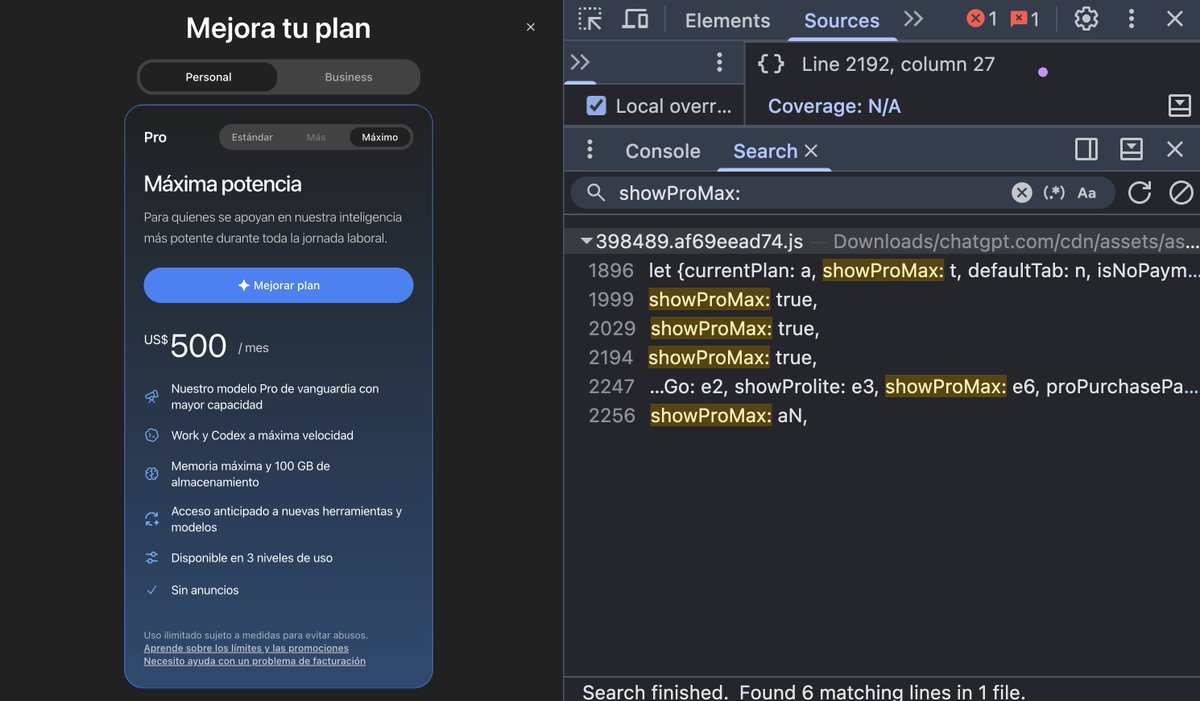Image resolution: width=1200 pixels, height=701 pixels.
Task: Toggle the drawer sidebar panel icon
Action: (x=1086, y=150)
